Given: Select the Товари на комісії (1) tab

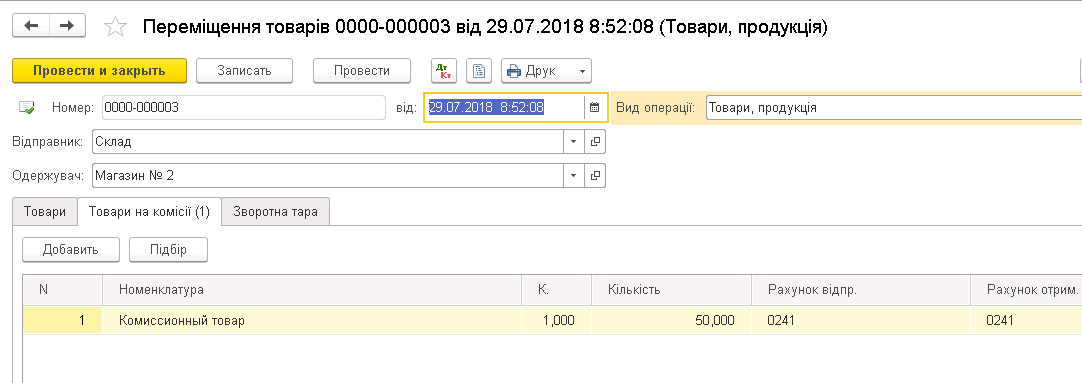Looking at the screenshot, I should [x=148, y=211].
